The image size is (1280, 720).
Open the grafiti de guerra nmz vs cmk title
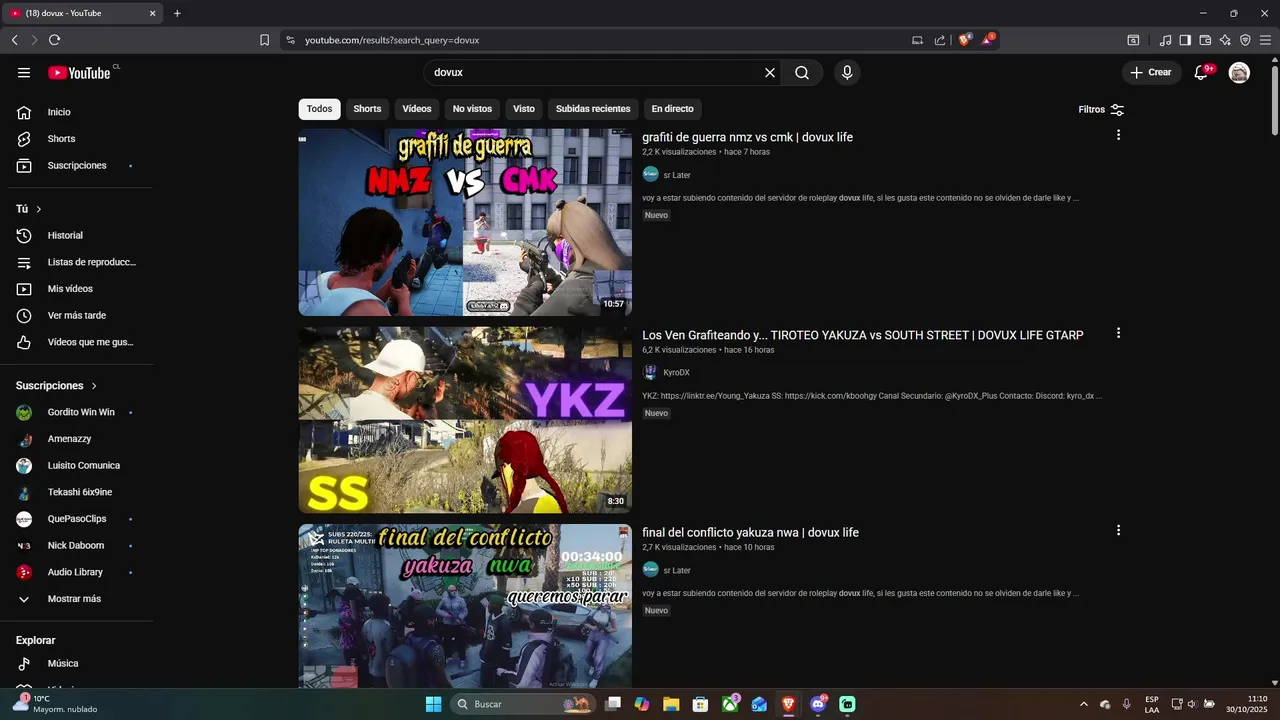747,137
